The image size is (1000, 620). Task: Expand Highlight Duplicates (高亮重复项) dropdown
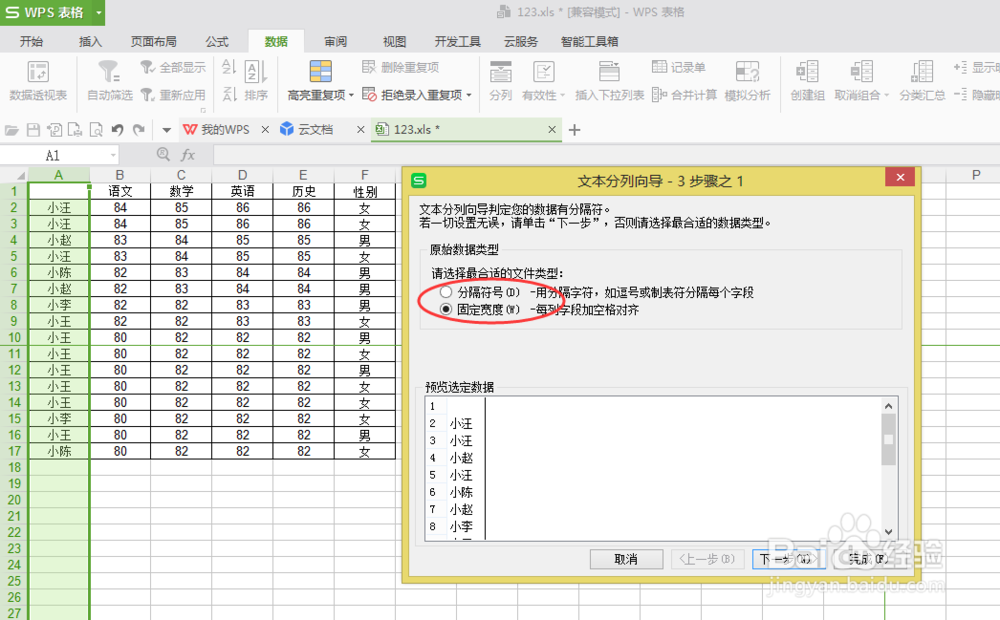pos(351,95)
